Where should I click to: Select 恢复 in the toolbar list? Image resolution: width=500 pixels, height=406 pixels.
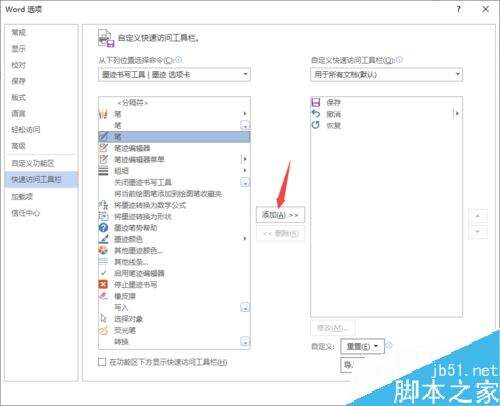(386, 125)
